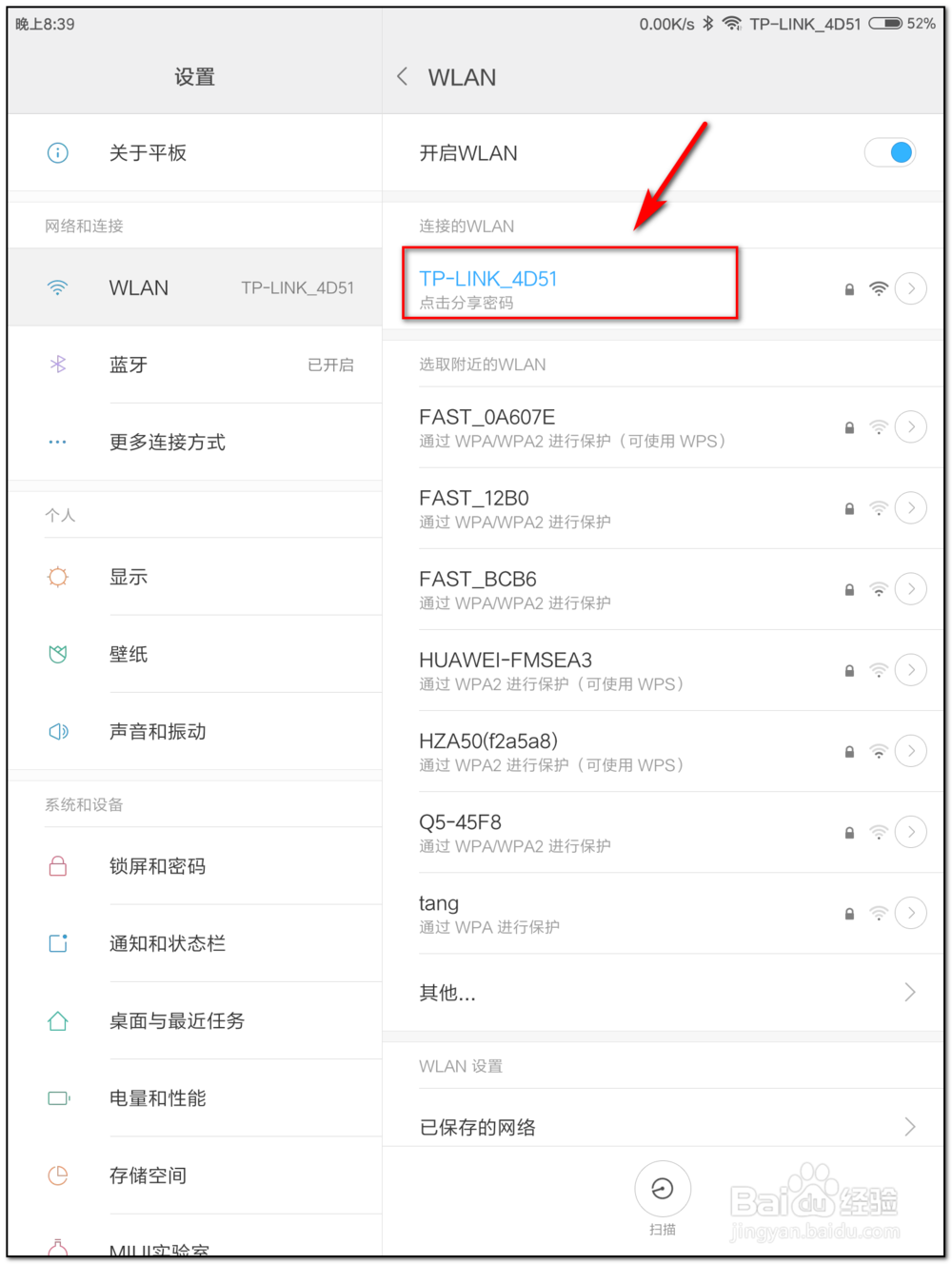Open the 其他... (Other) network option
The height and width of the screenshot is (1264, 952).
click(x=446, y=993)
